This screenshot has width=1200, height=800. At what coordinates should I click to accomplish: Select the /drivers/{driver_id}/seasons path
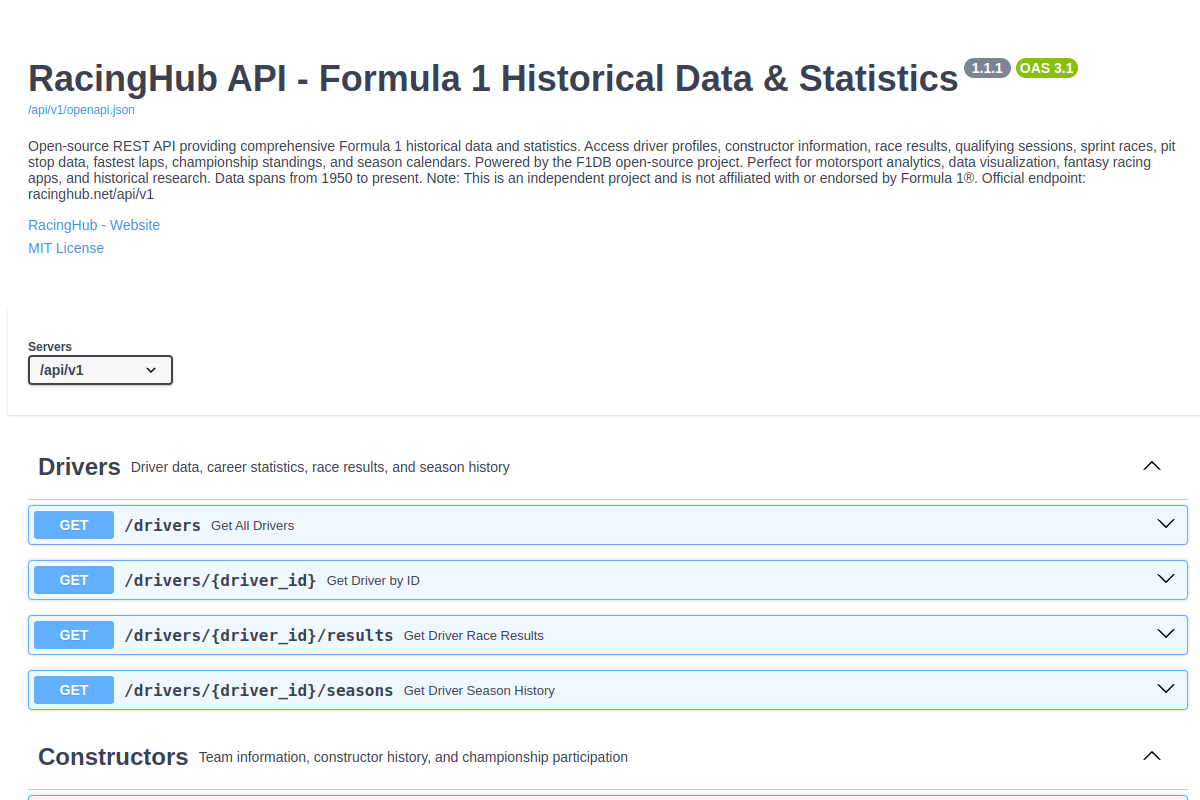pyautogui.click(x=259, y=690)
